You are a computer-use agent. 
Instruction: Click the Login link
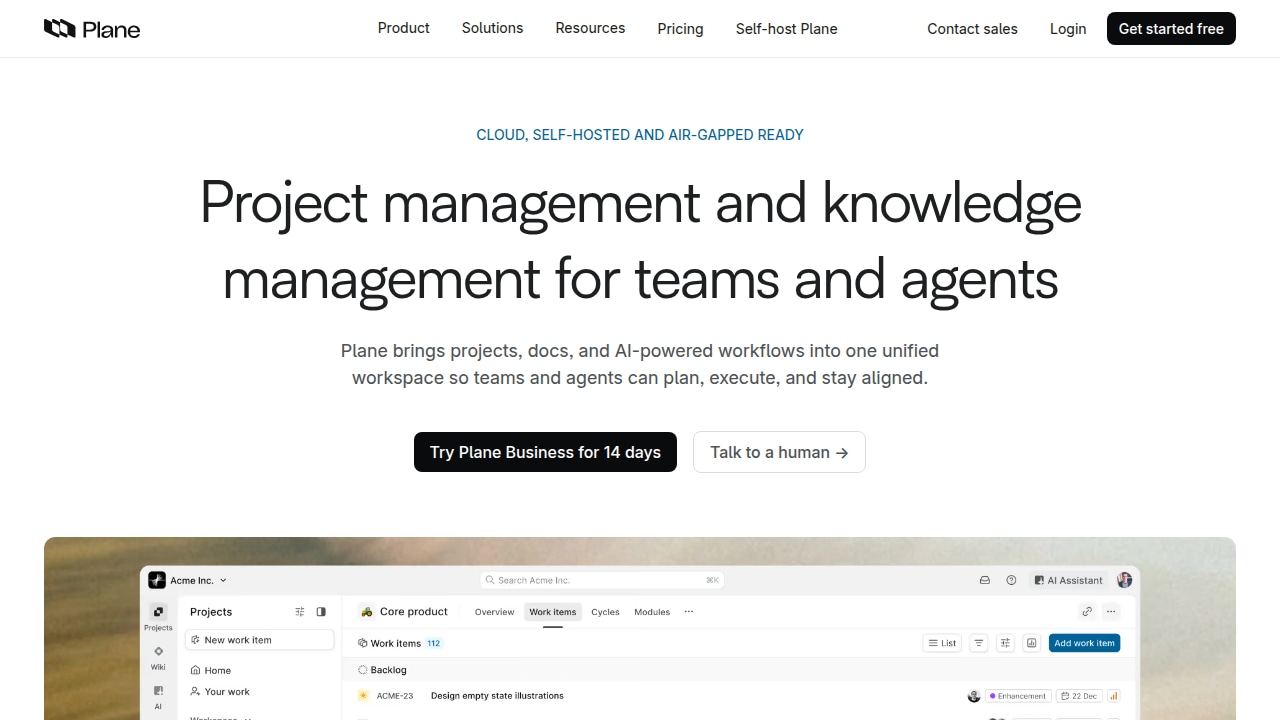1068,29
